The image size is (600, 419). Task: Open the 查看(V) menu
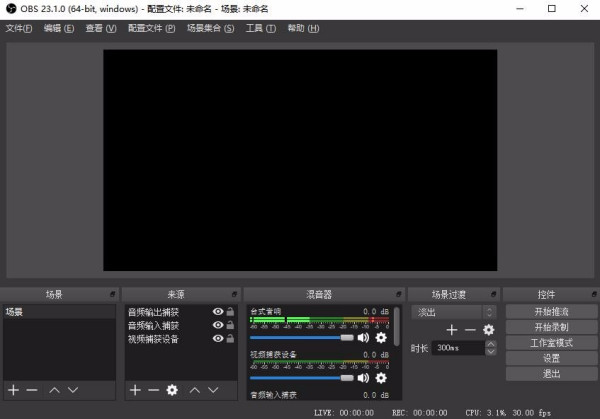(101, 28)
